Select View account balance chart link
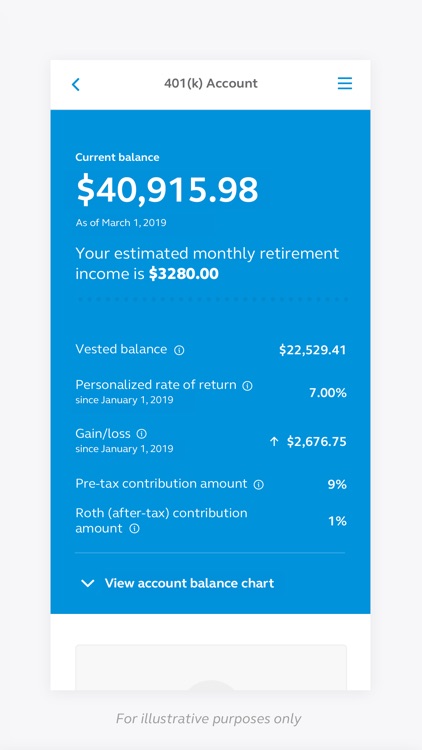This screenshot has height=750, width=422. [189, 583]
